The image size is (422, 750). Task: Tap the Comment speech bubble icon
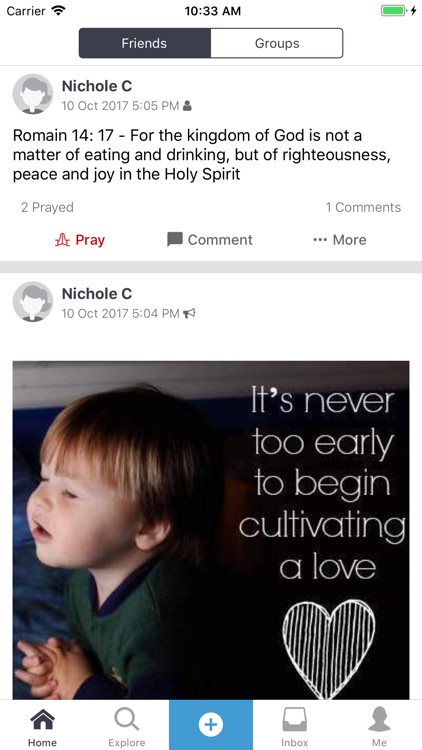tap(175, 240)
